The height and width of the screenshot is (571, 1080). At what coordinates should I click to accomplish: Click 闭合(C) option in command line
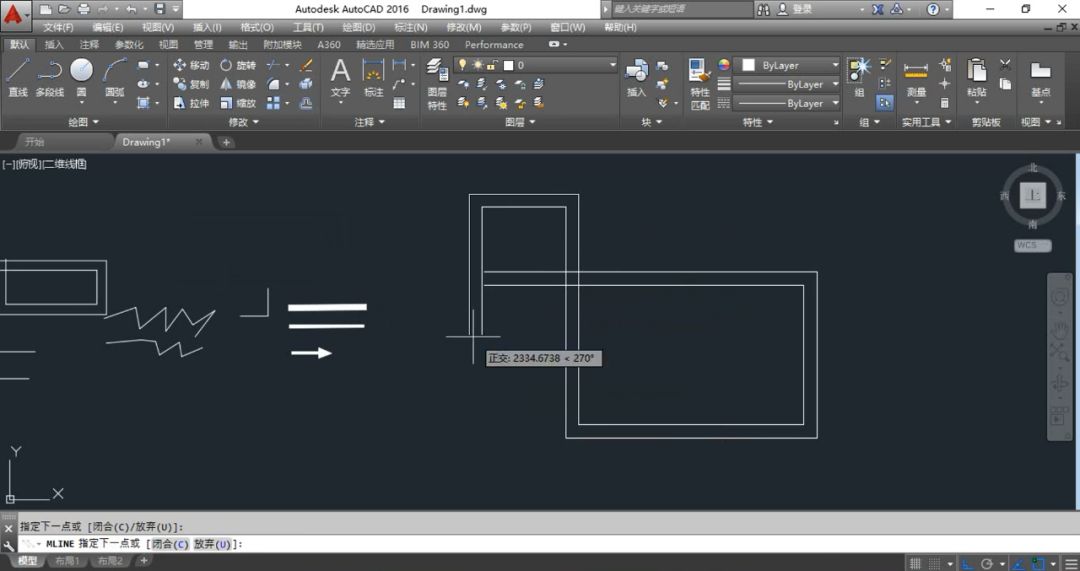point(169,544)
